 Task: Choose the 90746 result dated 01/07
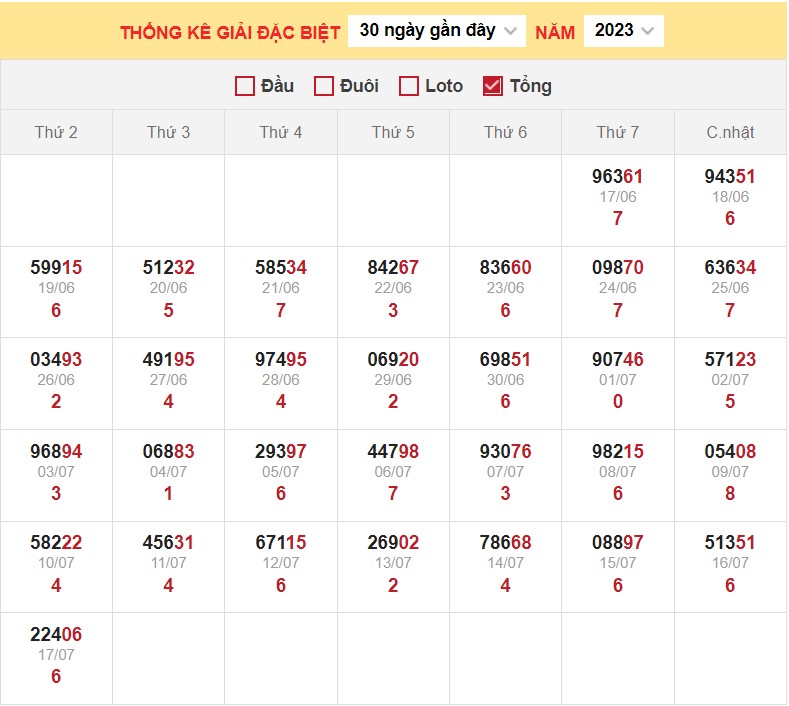618,360
